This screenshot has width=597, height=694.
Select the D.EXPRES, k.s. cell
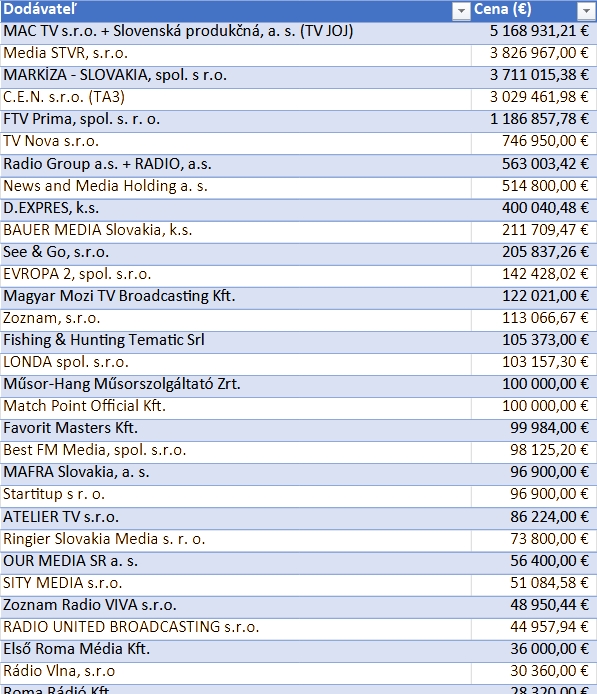[236, 210]
